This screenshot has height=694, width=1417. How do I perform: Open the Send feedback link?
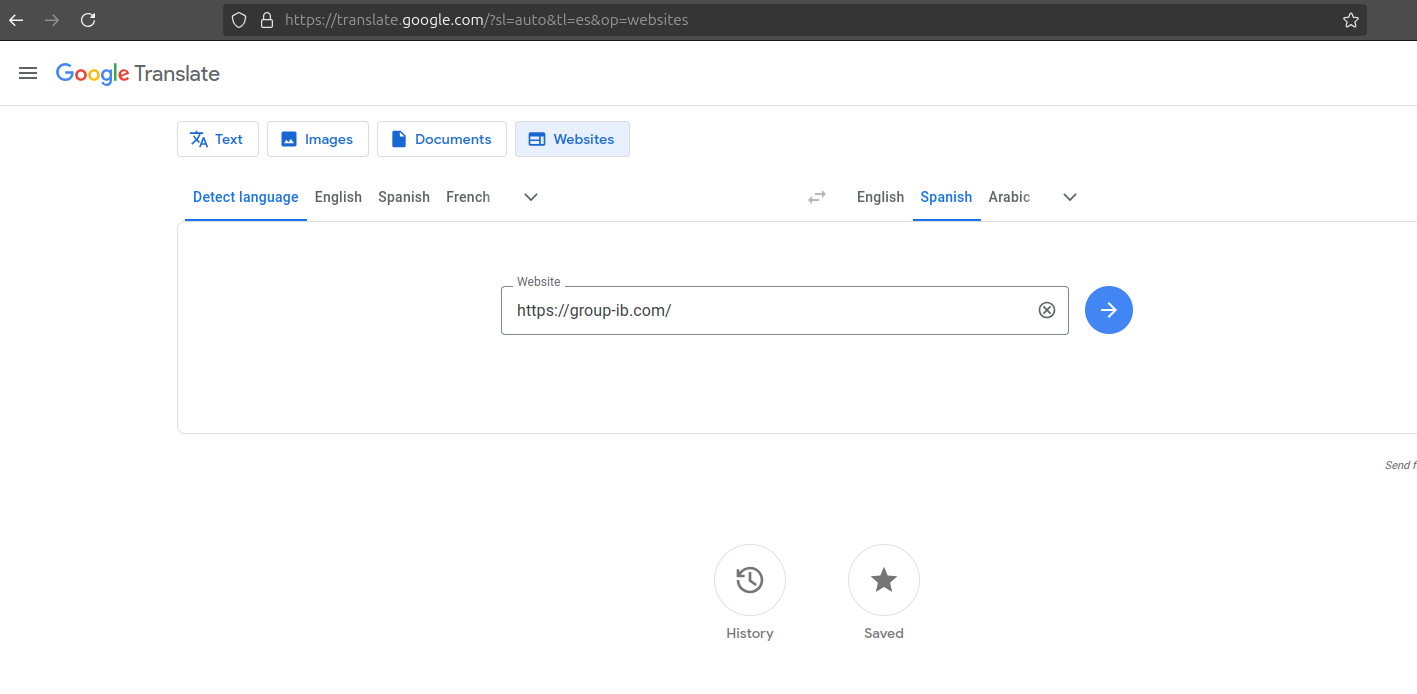(x=1399, y=464)
